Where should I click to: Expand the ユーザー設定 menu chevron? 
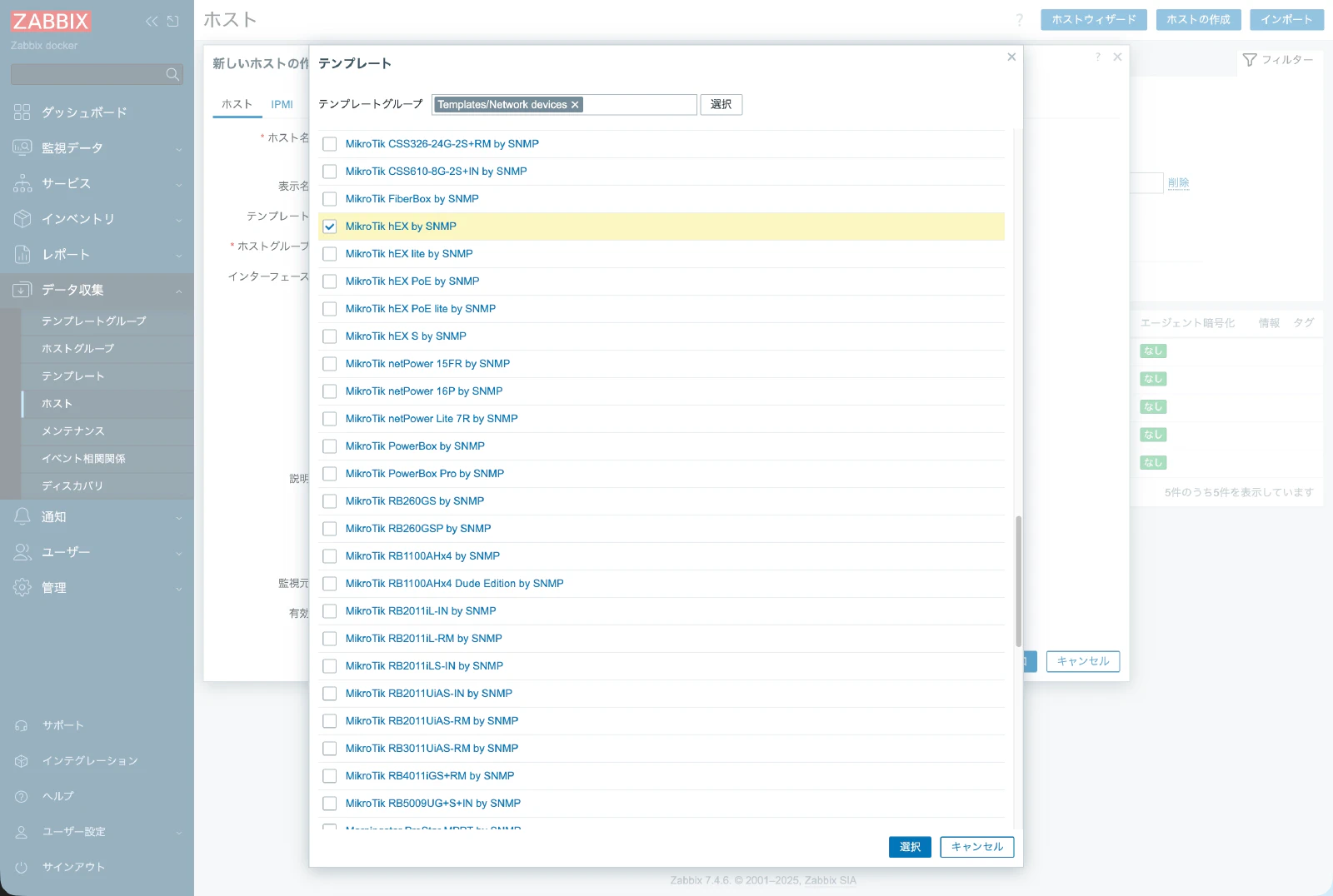click(x=178, y=833)
